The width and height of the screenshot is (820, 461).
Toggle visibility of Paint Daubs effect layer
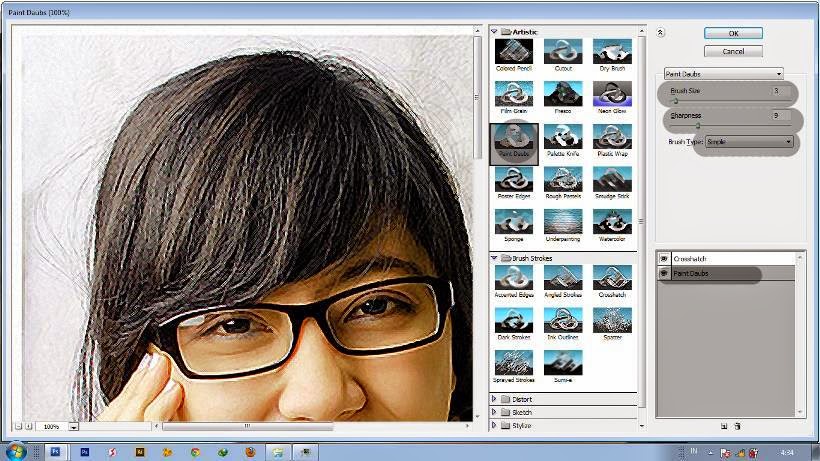664,273
